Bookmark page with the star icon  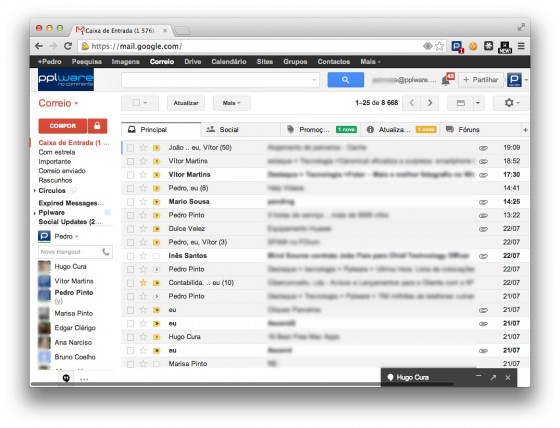pos(440,46)
